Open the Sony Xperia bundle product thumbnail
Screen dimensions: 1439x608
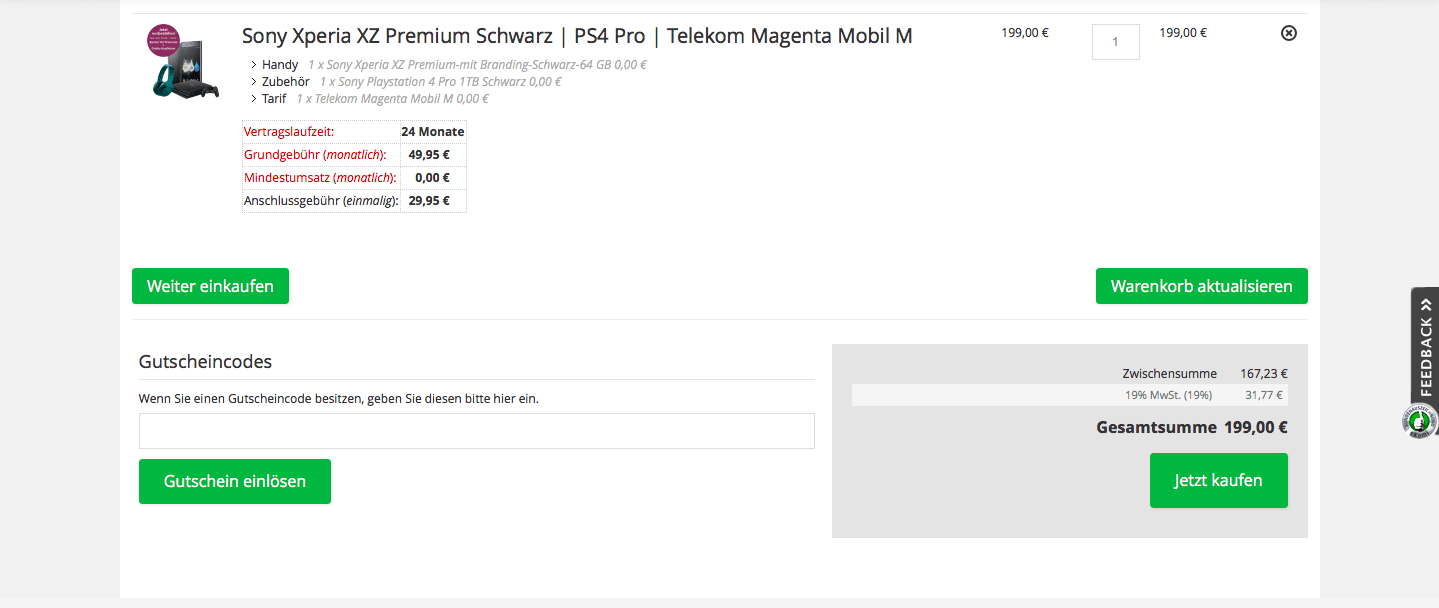(x=182, y=62)
